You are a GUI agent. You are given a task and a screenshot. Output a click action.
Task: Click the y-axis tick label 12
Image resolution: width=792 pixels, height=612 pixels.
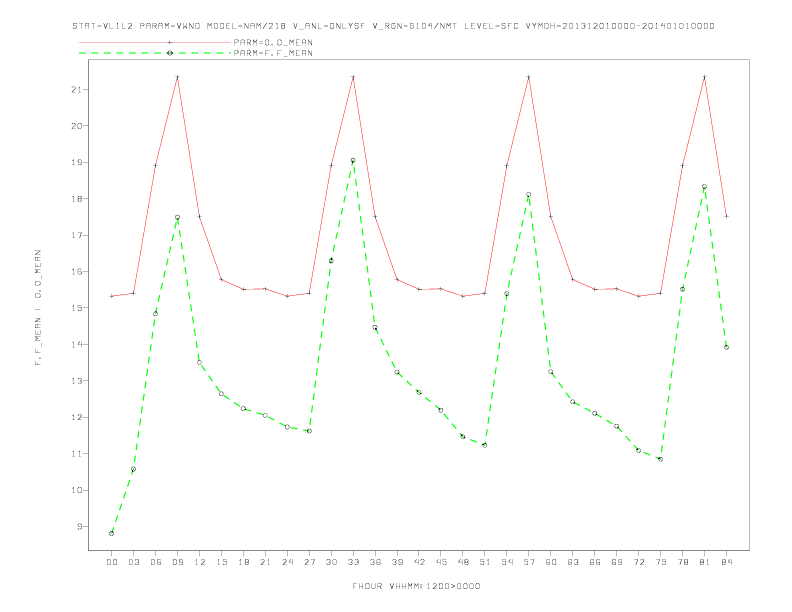pos(76,418)
